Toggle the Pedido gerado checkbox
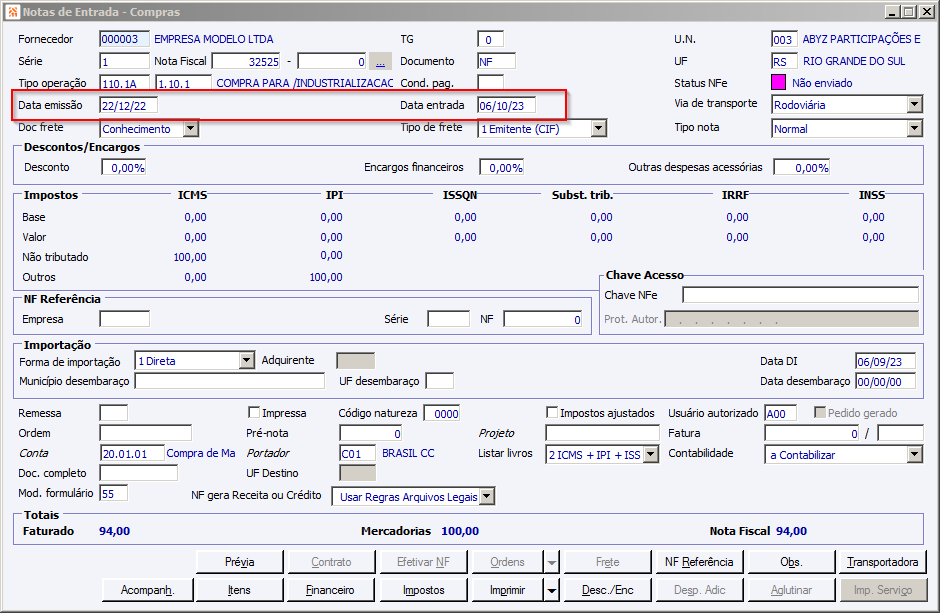Screen dimensions: 940x613 821,413
